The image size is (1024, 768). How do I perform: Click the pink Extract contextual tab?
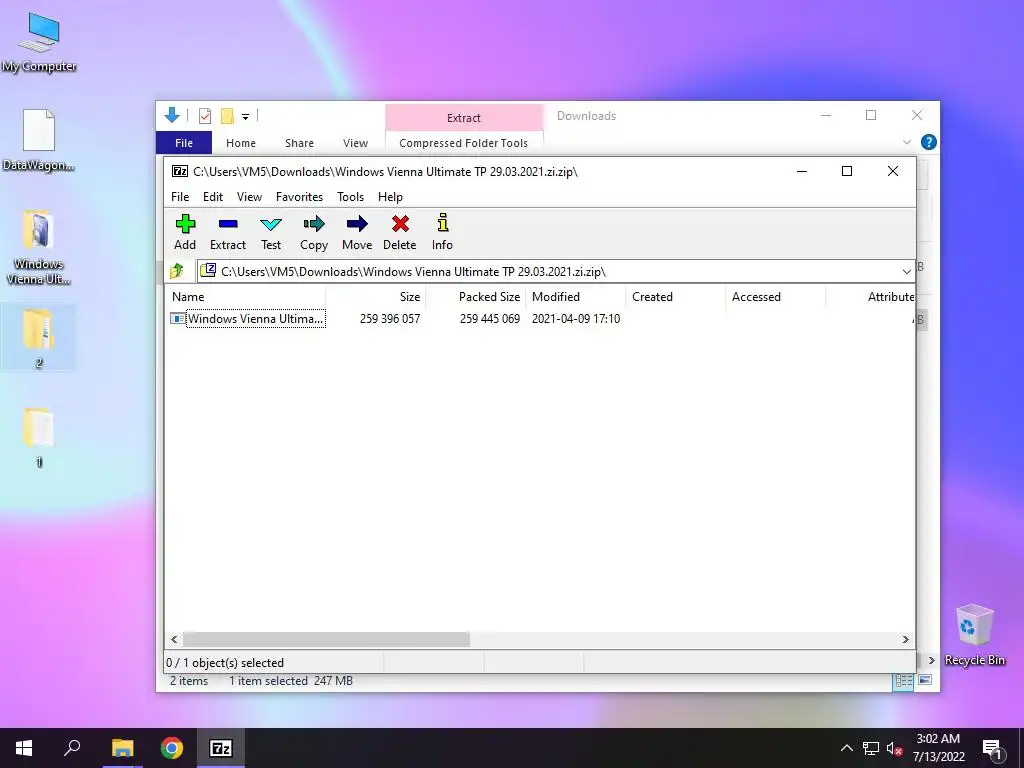coord(464,118)
